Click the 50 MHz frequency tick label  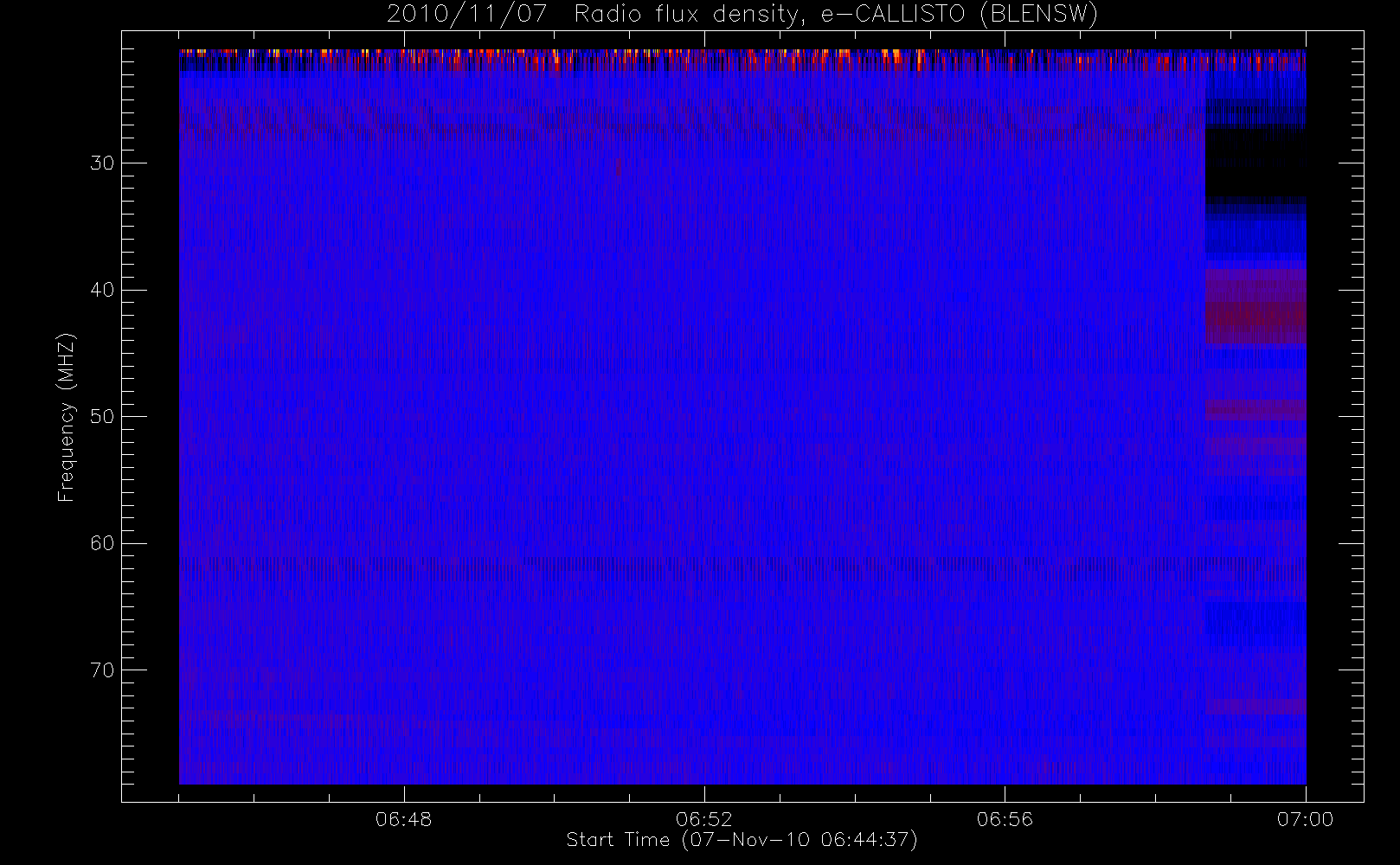coord(102,417)
